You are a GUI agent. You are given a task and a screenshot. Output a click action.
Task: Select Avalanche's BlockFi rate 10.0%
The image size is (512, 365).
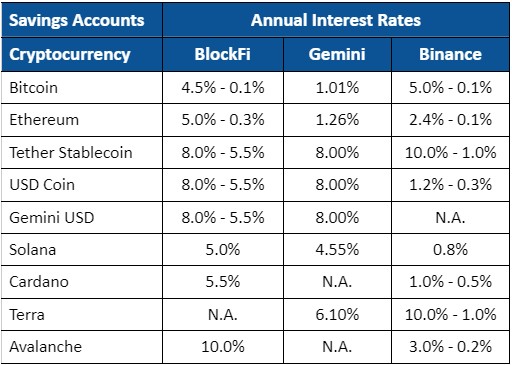pyautogui.click(x=223, y=347)
